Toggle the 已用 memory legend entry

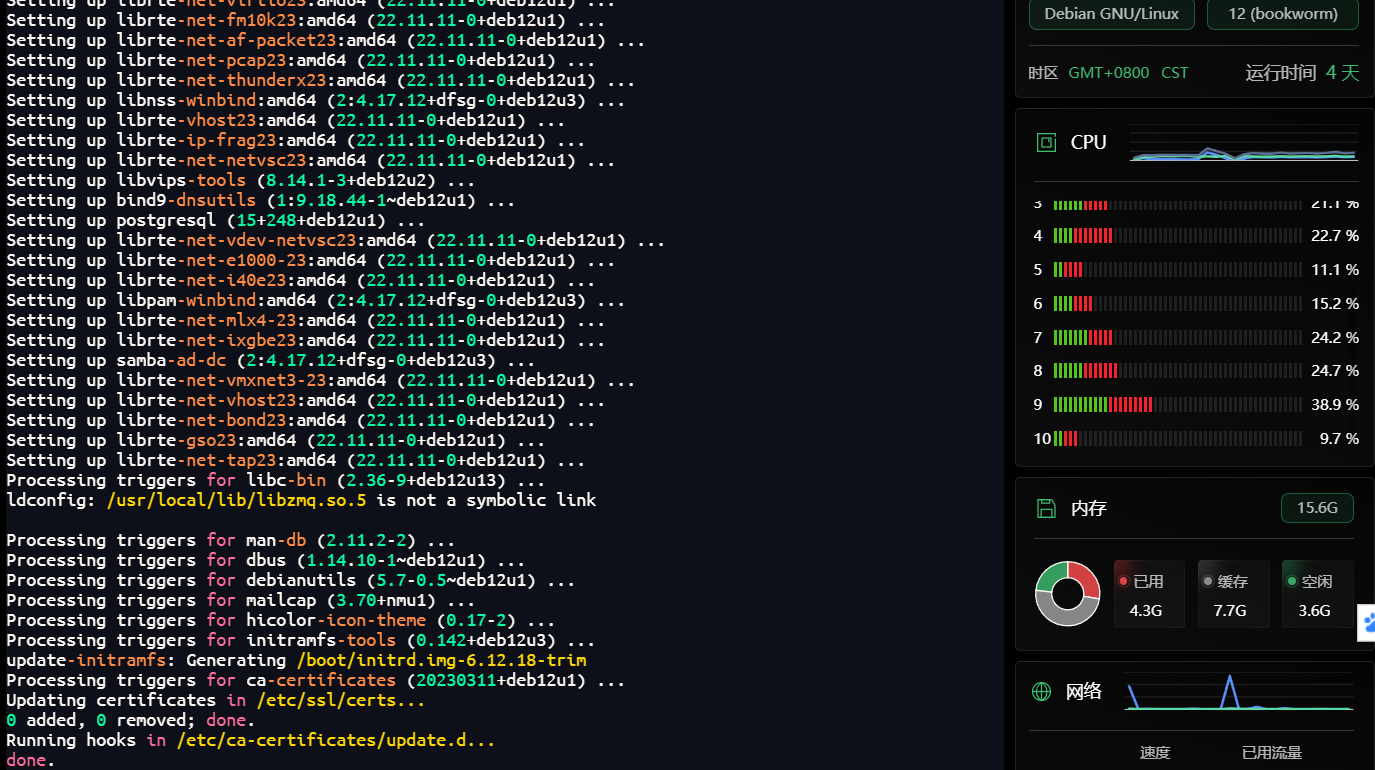(1148, 593)
